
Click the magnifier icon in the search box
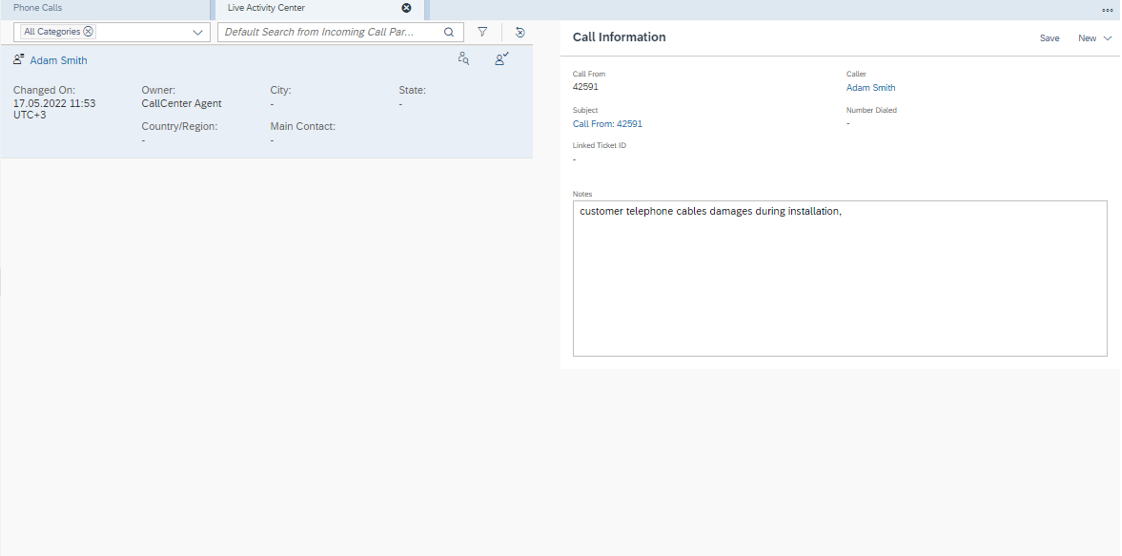tap(449, 32)
